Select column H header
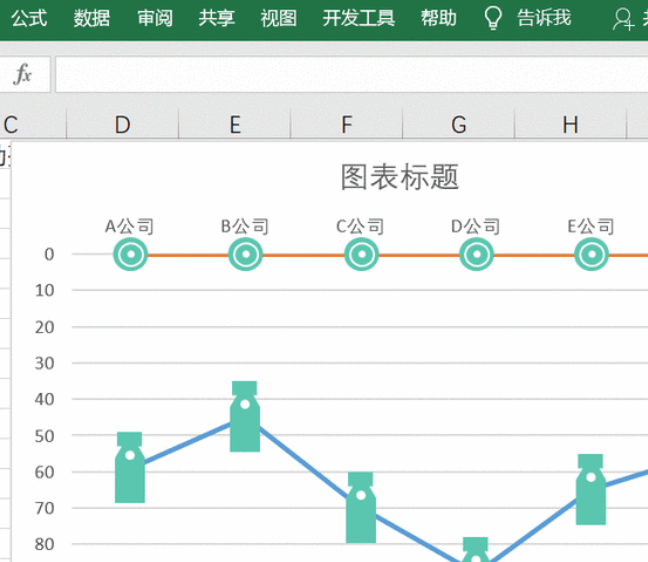 [x=570, y=125]
